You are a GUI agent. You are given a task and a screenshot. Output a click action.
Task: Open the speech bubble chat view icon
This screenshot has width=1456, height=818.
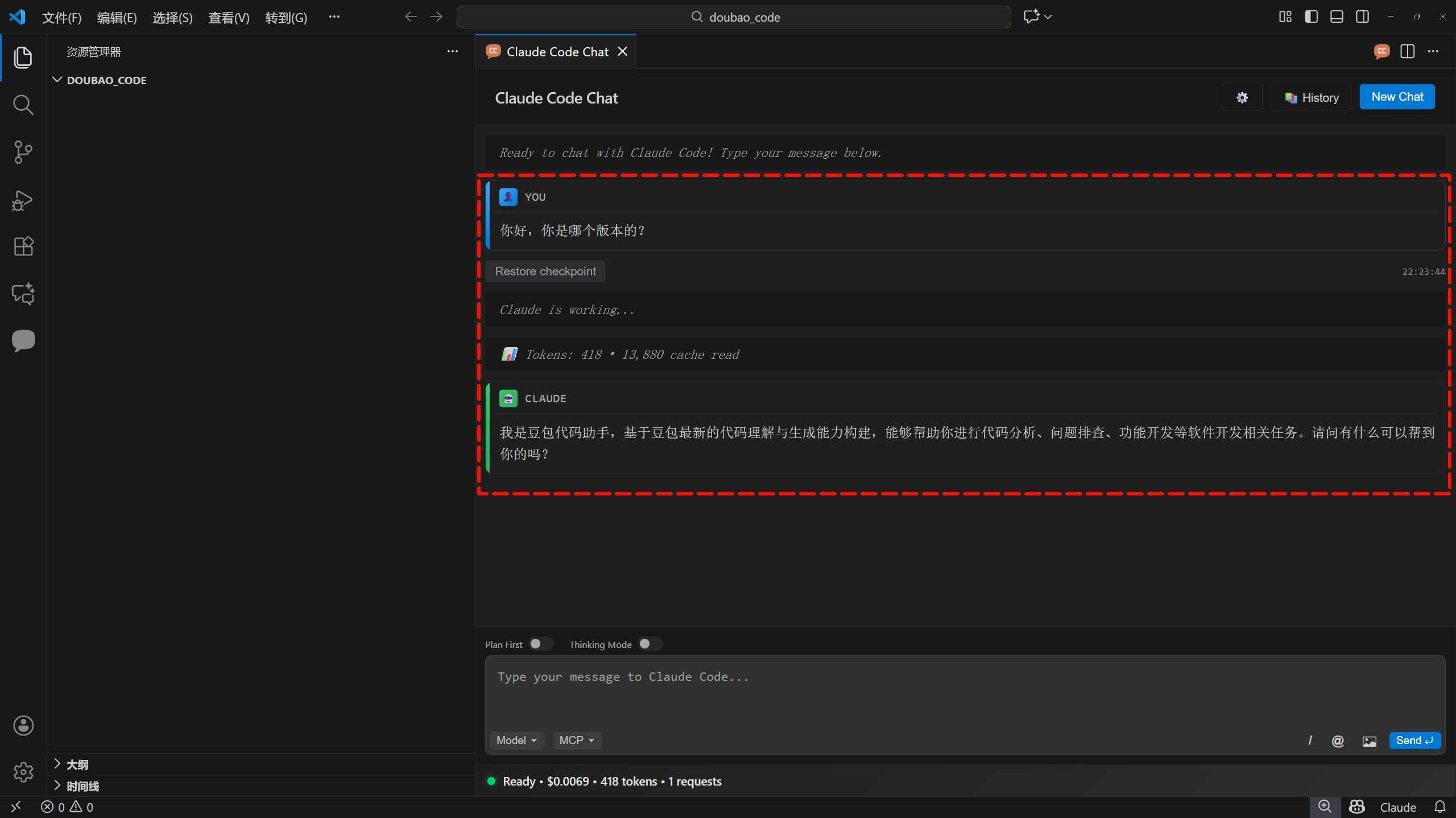[x=23, y=341]
